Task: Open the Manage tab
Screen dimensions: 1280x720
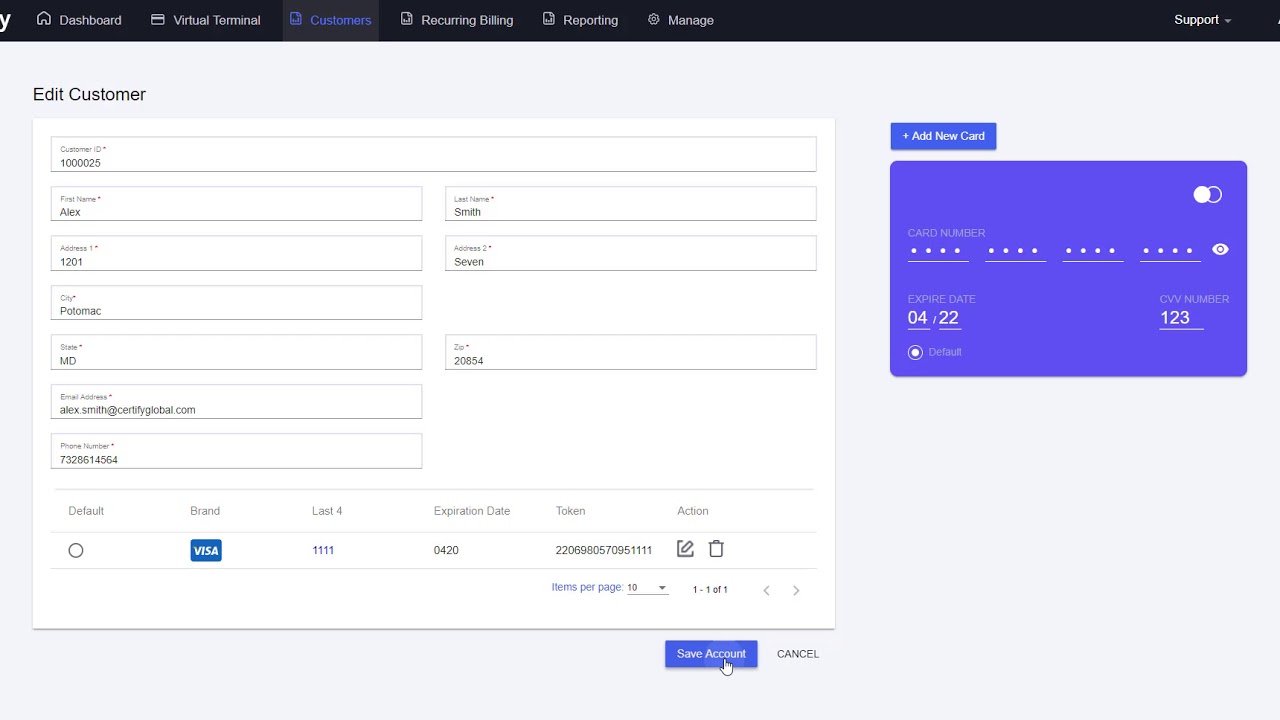Action: click(680, 20)
